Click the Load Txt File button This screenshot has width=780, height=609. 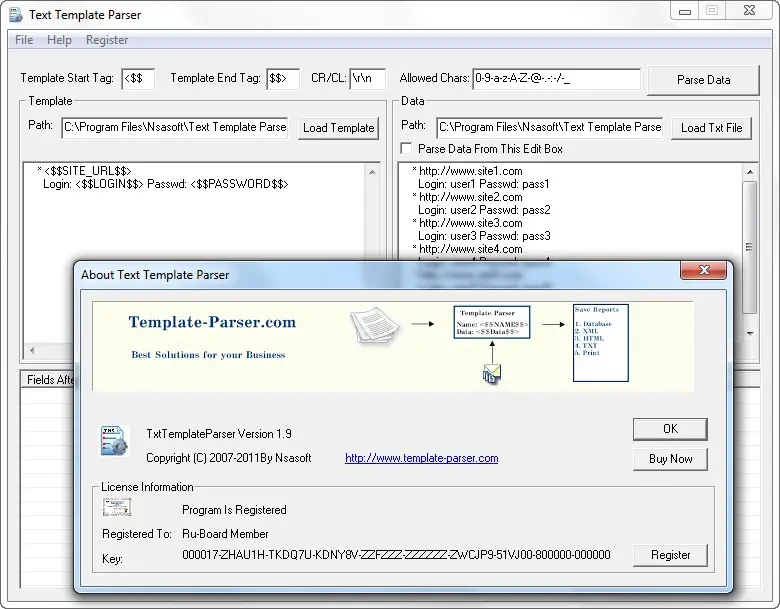[x=711, y=128]
